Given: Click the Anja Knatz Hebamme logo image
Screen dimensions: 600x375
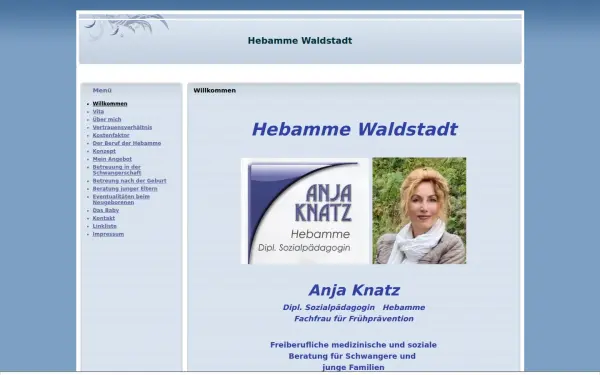Looking at the screenshot, I should click(305, 211).
